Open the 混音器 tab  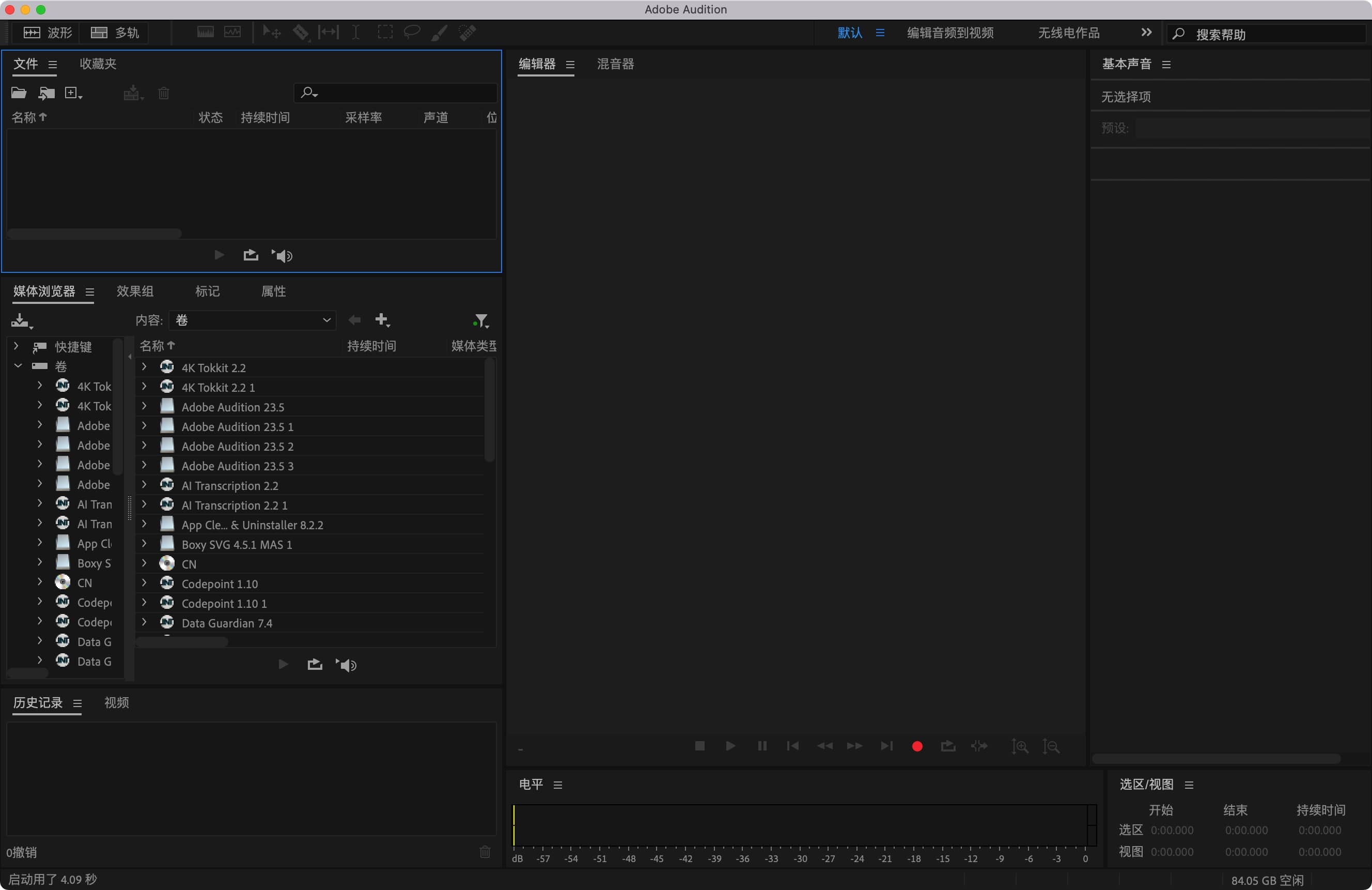click(x=615, y=64)
